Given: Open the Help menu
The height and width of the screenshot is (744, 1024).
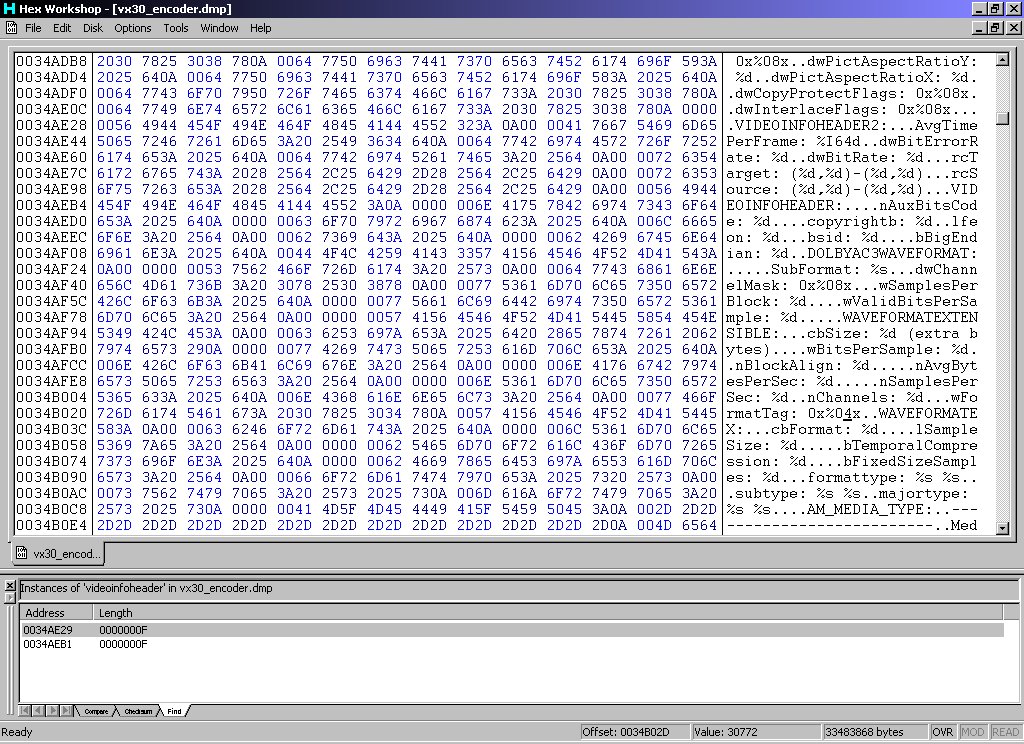Looking at the screenshot, I should [x=261, y=28].
